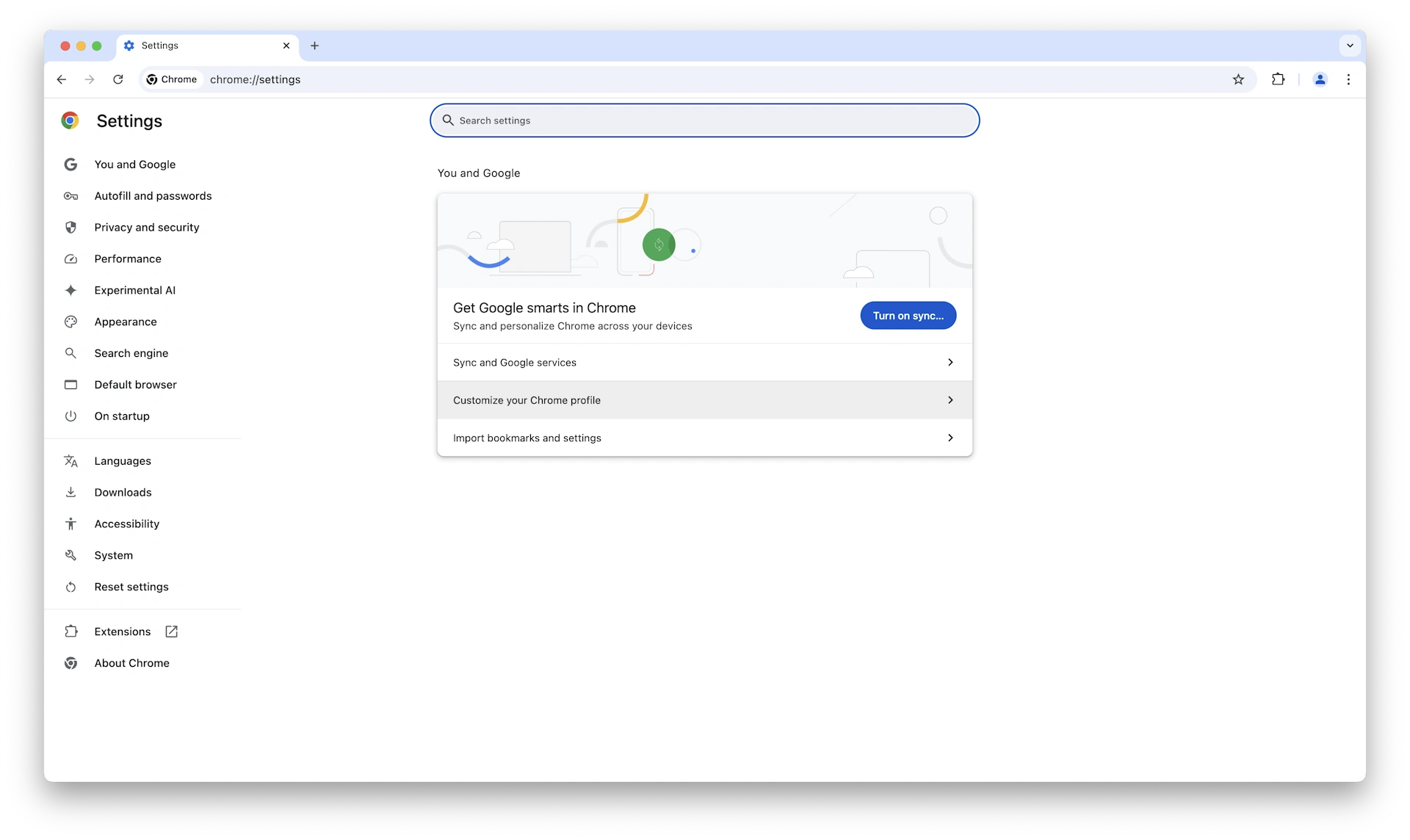Click Import bookmarks and settings link
This screenshot has width=1410, height=840.
tap(704, 437)
